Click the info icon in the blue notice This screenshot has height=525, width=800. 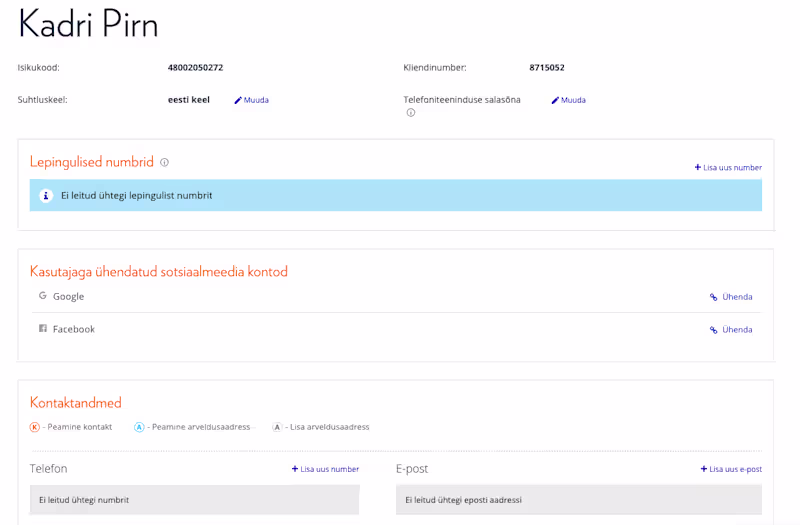tap(46, 195)
